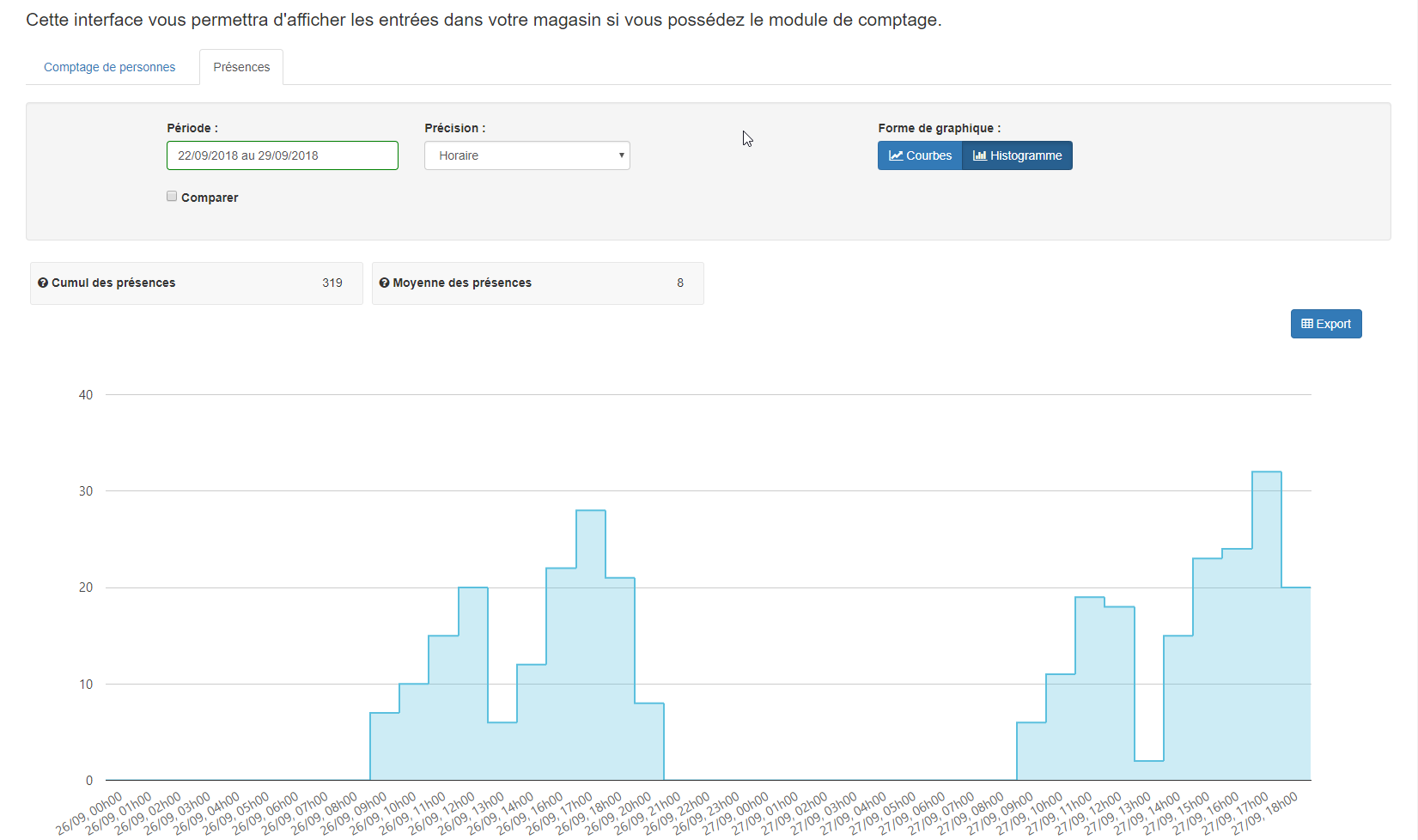Click the Comparer label text
Screen dimensions: 1418x840
(x=210, y=198)
